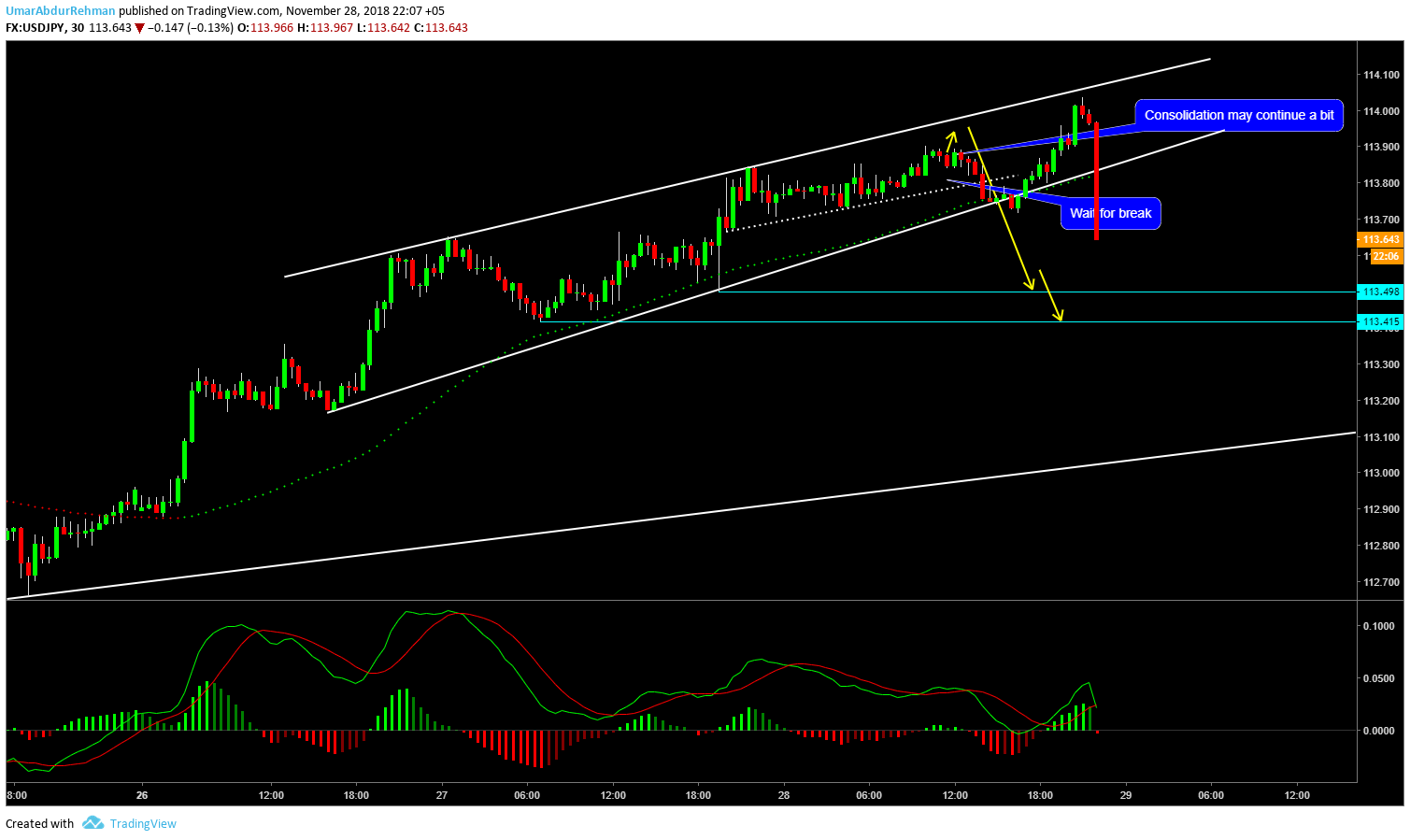The width and height of the screenshot is (1410, 840).
Task: Click the 0.0000 indicator scale label
Action: [1379, 731]
